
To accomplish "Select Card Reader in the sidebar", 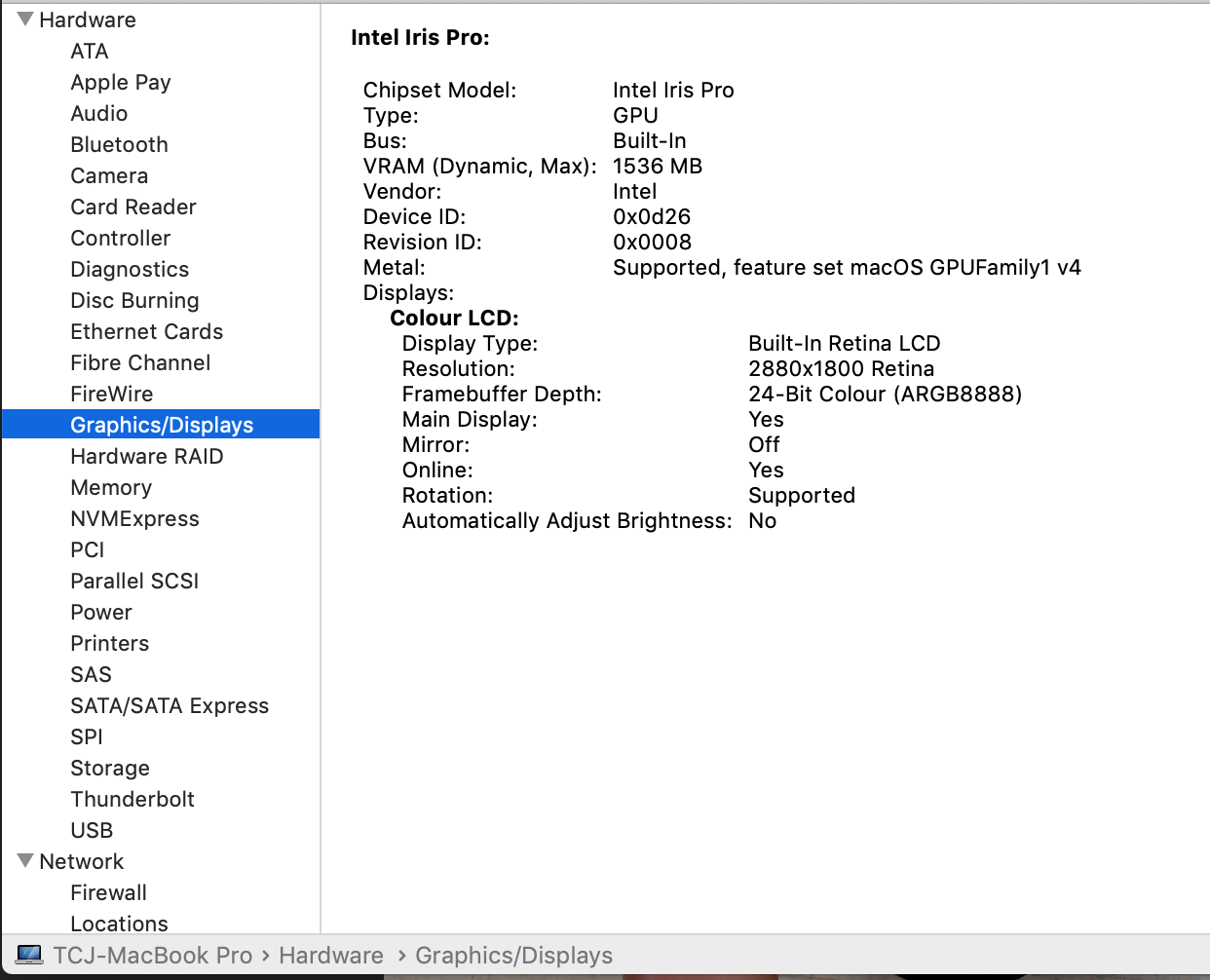I will 133,207.
